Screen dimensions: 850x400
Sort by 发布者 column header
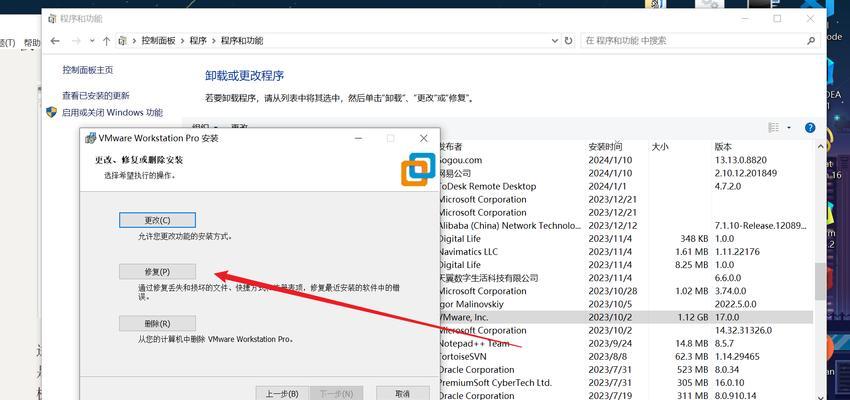coord(450,147)
